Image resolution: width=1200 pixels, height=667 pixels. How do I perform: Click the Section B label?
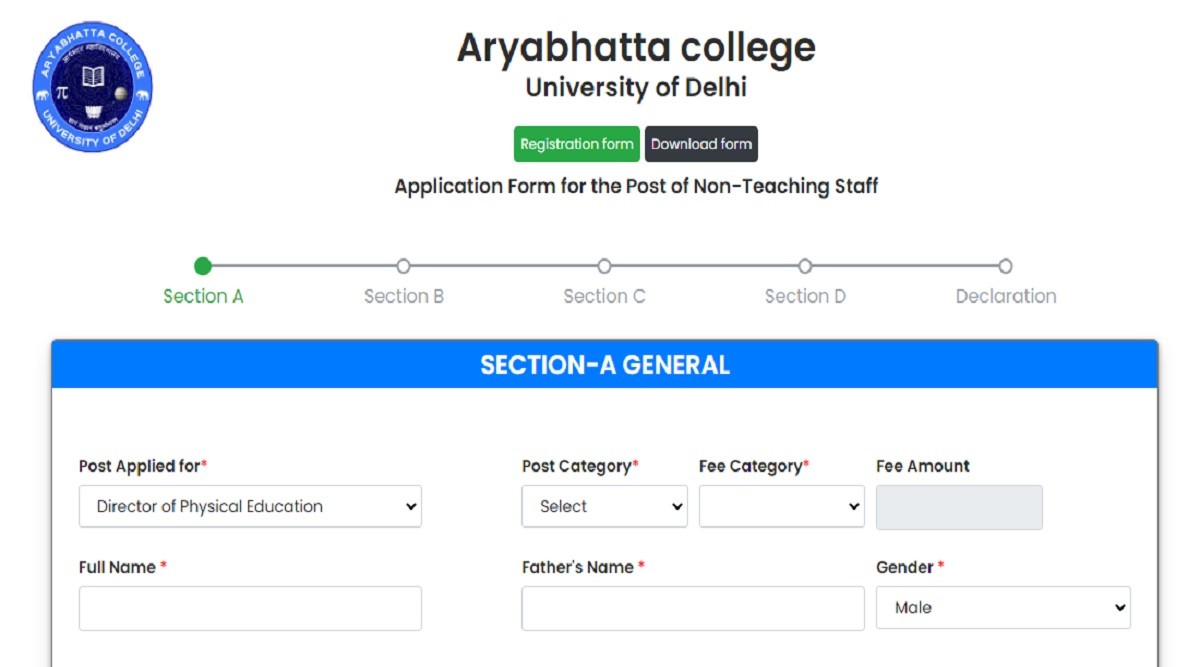click(x=404, y=296)
